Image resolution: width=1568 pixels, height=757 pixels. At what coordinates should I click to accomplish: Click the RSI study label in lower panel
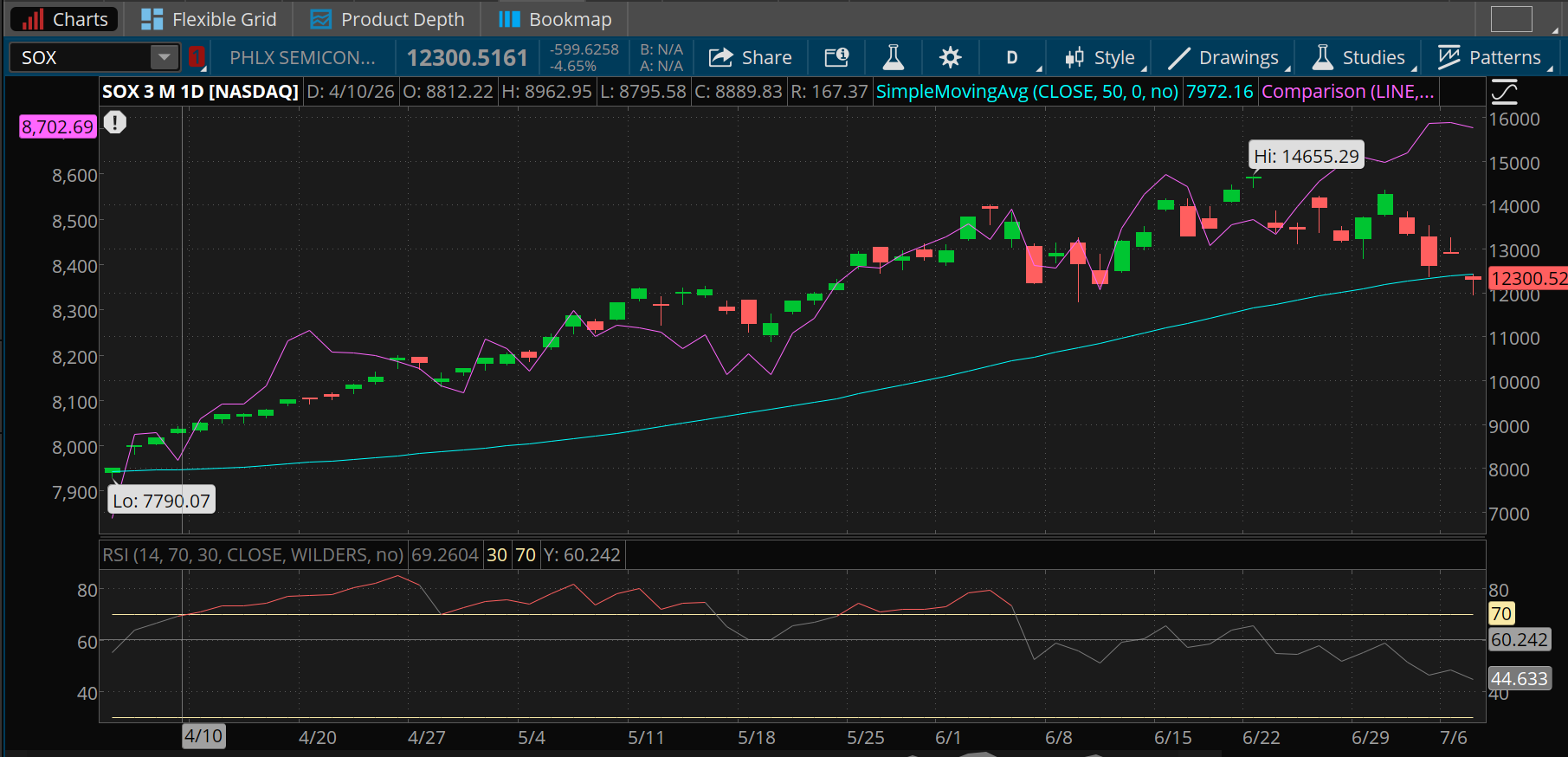point(253,555)
